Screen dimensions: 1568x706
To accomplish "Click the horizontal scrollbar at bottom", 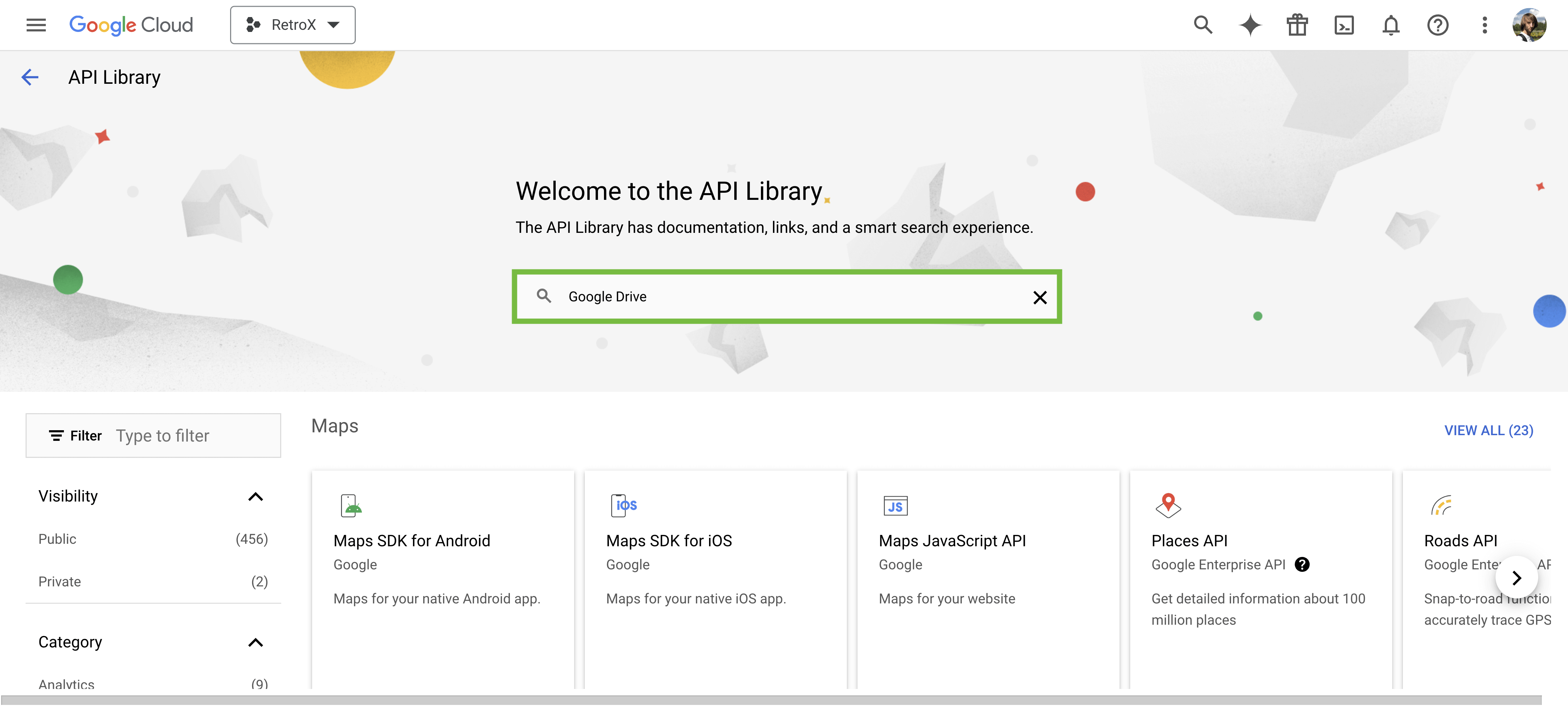I will pyautogui.click(x=771, y=700).
